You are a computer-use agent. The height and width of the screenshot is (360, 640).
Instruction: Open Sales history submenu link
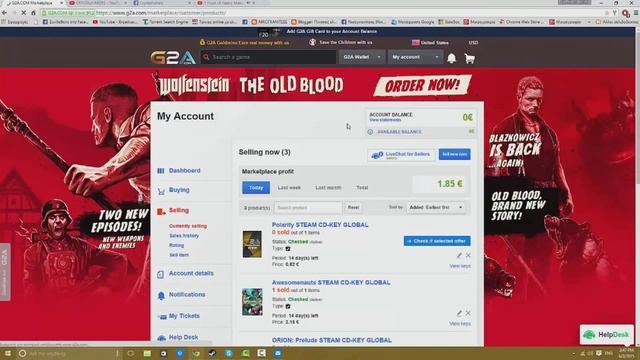pyautogui.click(x=184, y=236)
